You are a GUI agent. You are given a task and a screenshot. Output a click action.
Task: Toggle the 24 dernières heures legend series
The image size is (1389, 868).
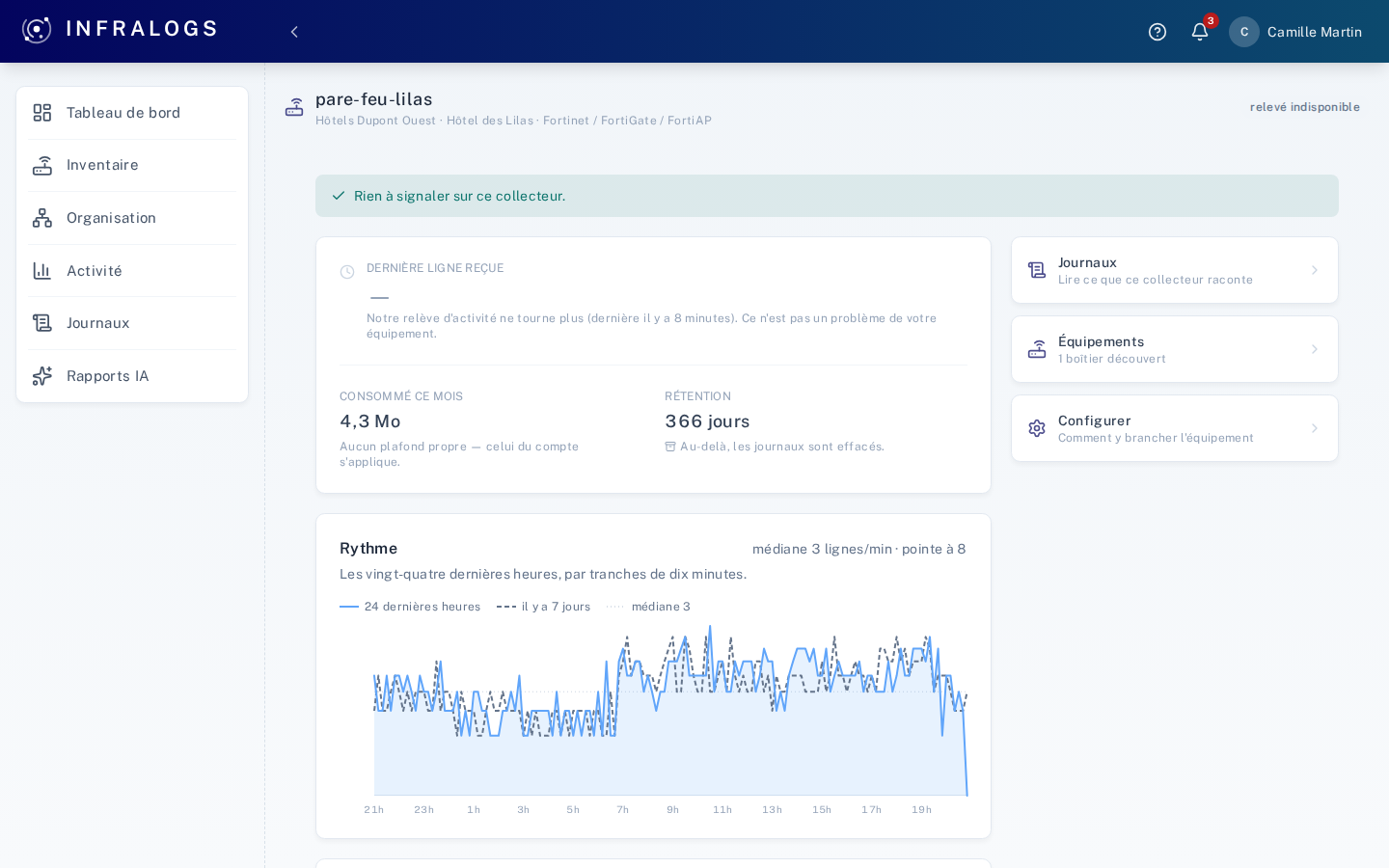[x=410, y=607]
